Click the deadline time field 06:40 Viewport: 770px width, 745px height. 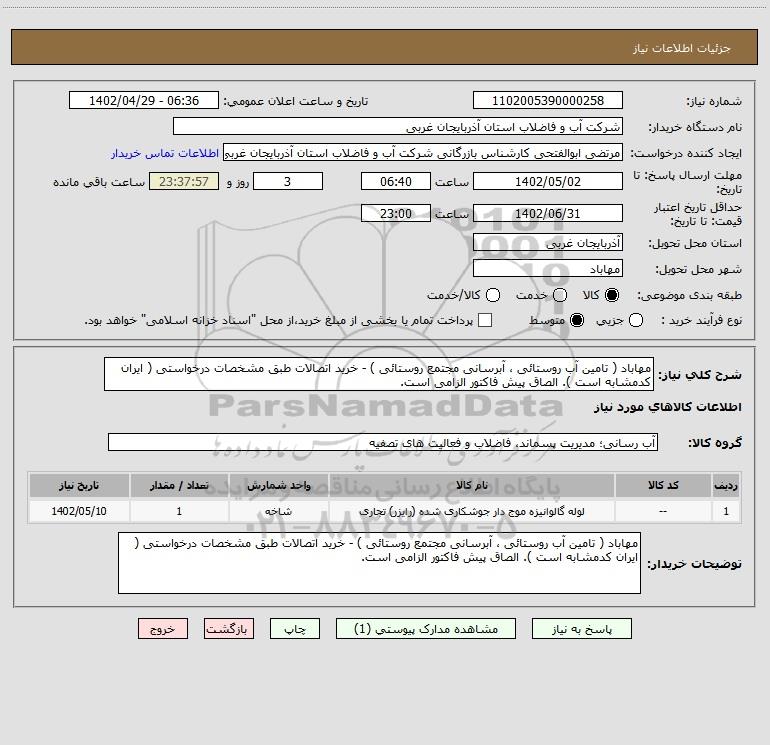pos(396,181)
